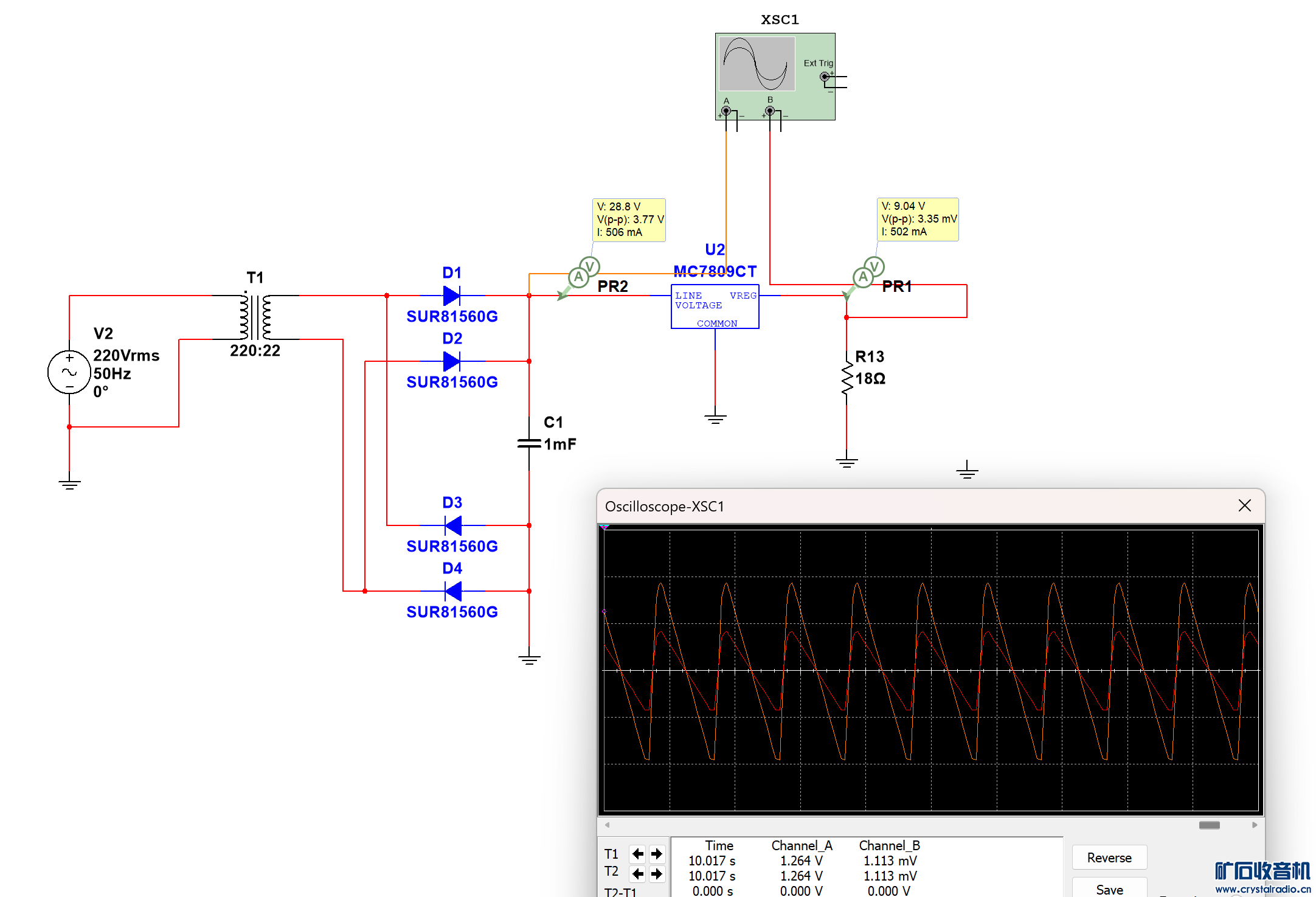Select resistor R13 symbol
The image size is (1316, 897).
coord(847,378)
